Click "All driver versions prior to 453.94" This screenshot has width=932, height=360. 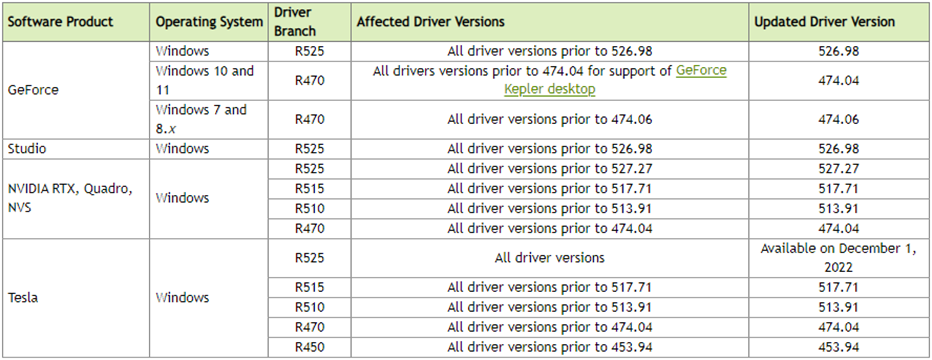[550, 347]
